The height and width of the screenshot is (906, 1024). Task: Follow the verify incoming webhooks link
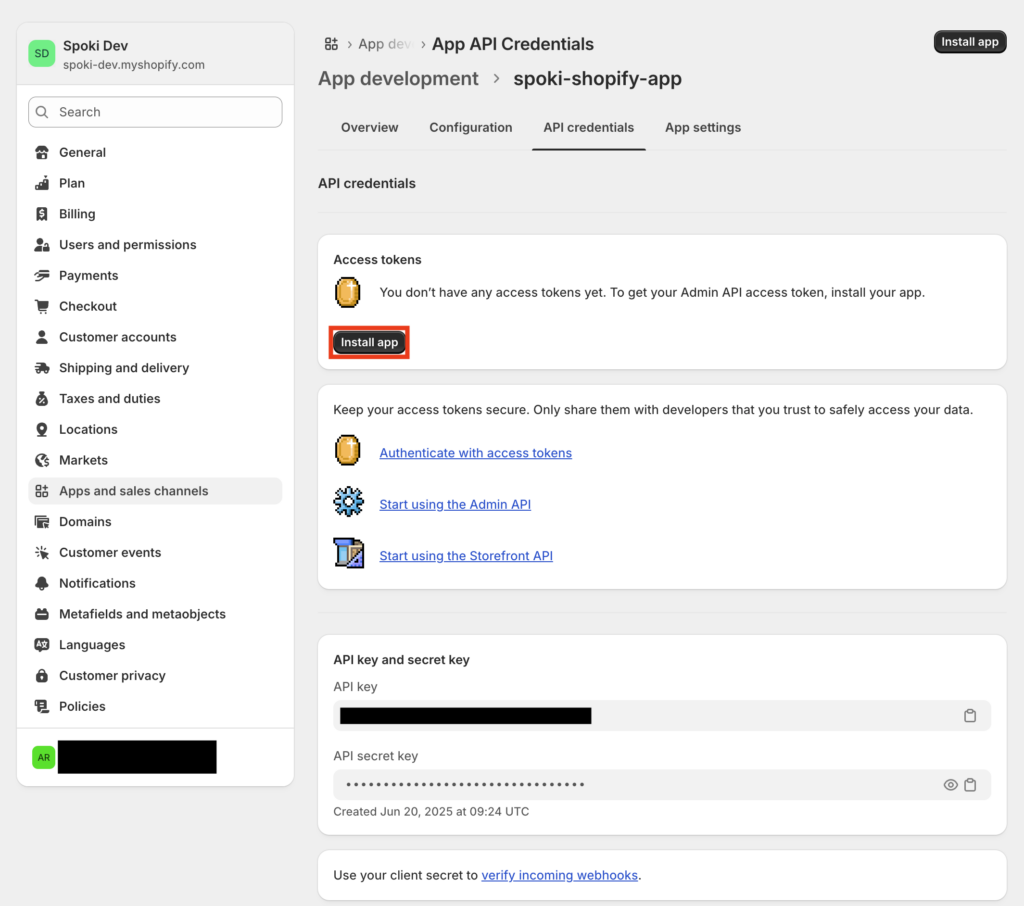(x=559, y=875)
